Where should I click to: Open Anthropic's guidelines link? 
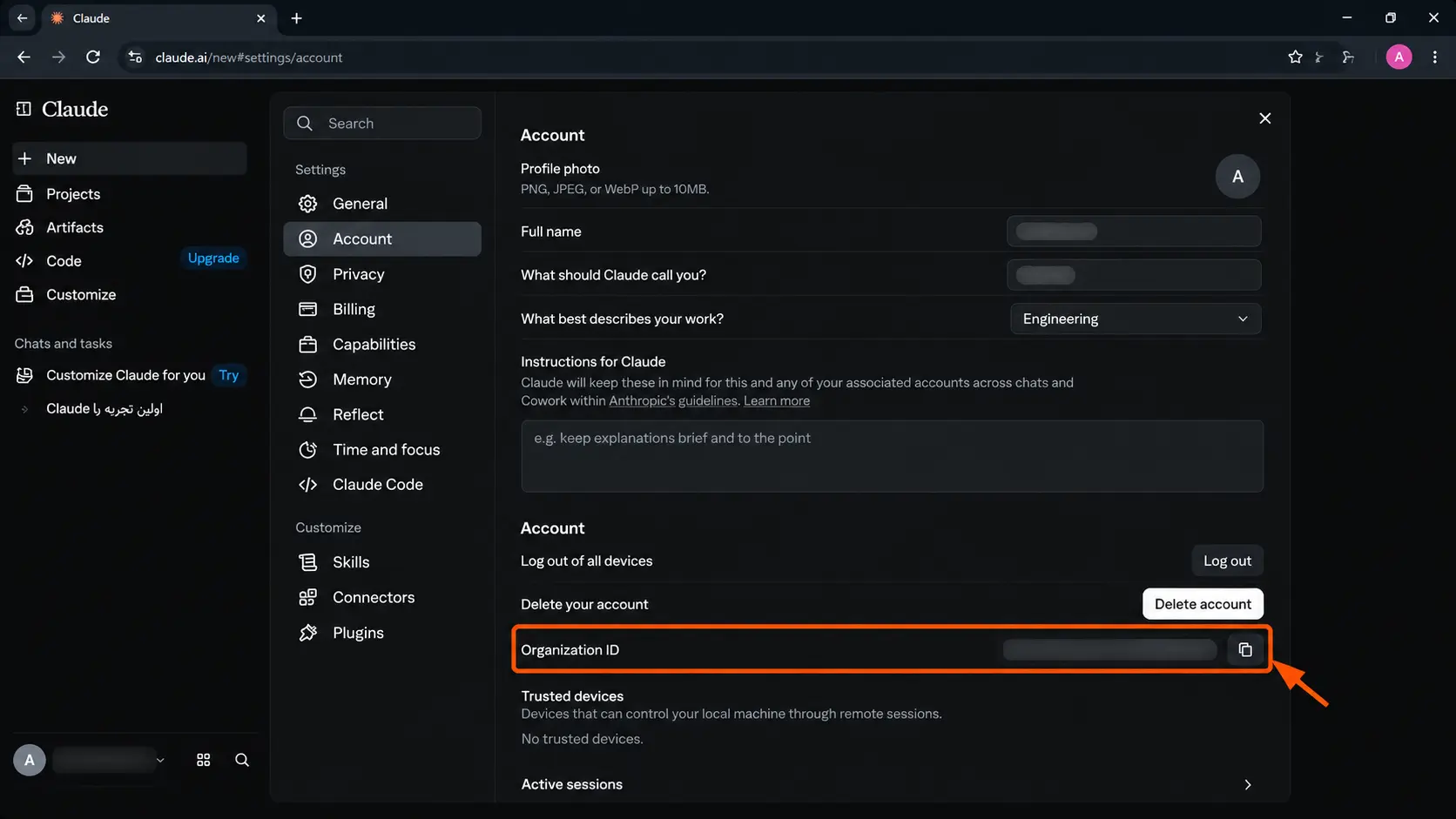(673, 400)
